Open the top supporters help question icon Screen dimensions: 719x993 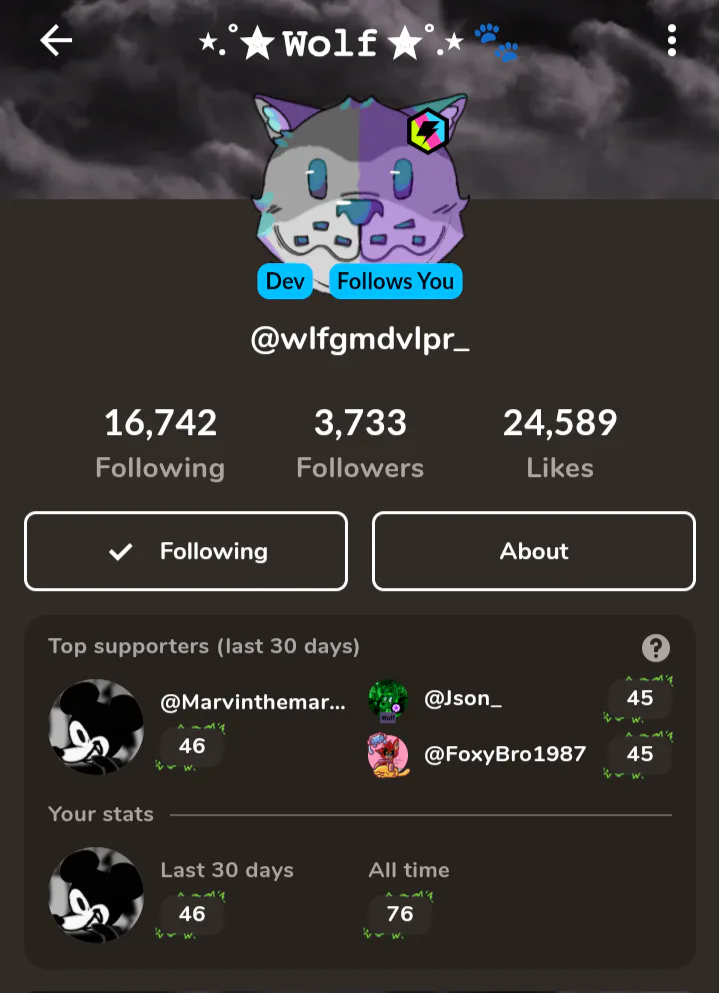656,648
